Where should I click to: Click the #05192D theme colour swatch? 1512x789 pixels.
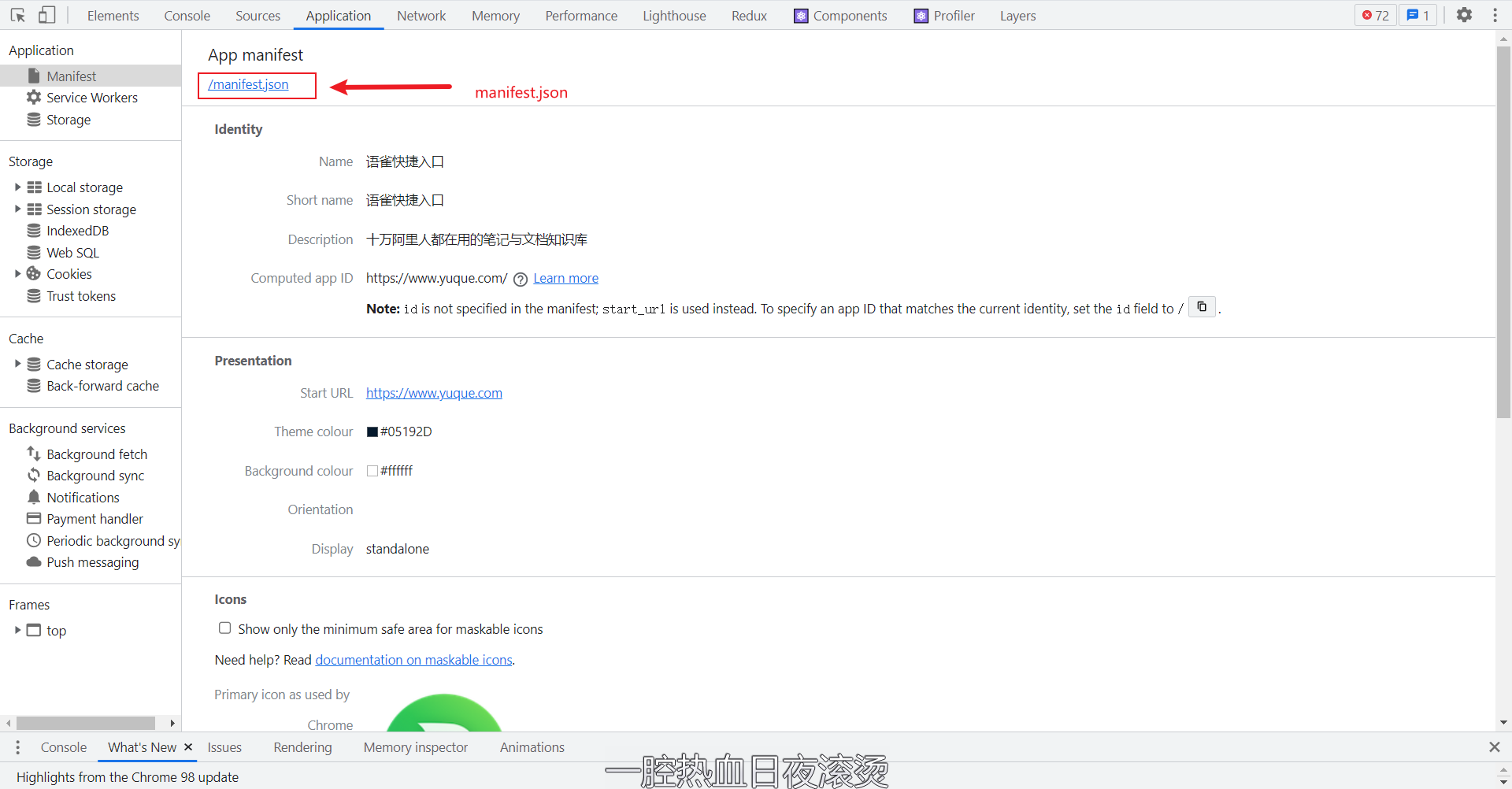pos(372,432)
